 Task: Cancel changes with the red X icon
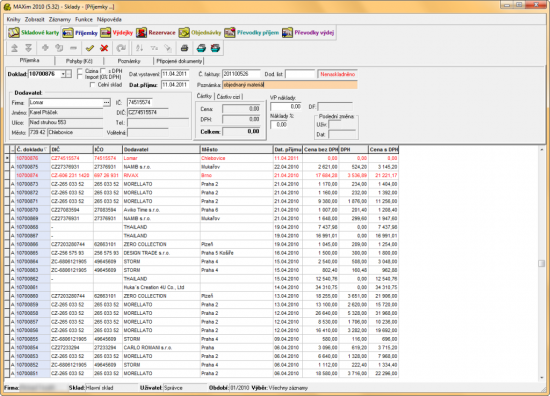(104, 48)
